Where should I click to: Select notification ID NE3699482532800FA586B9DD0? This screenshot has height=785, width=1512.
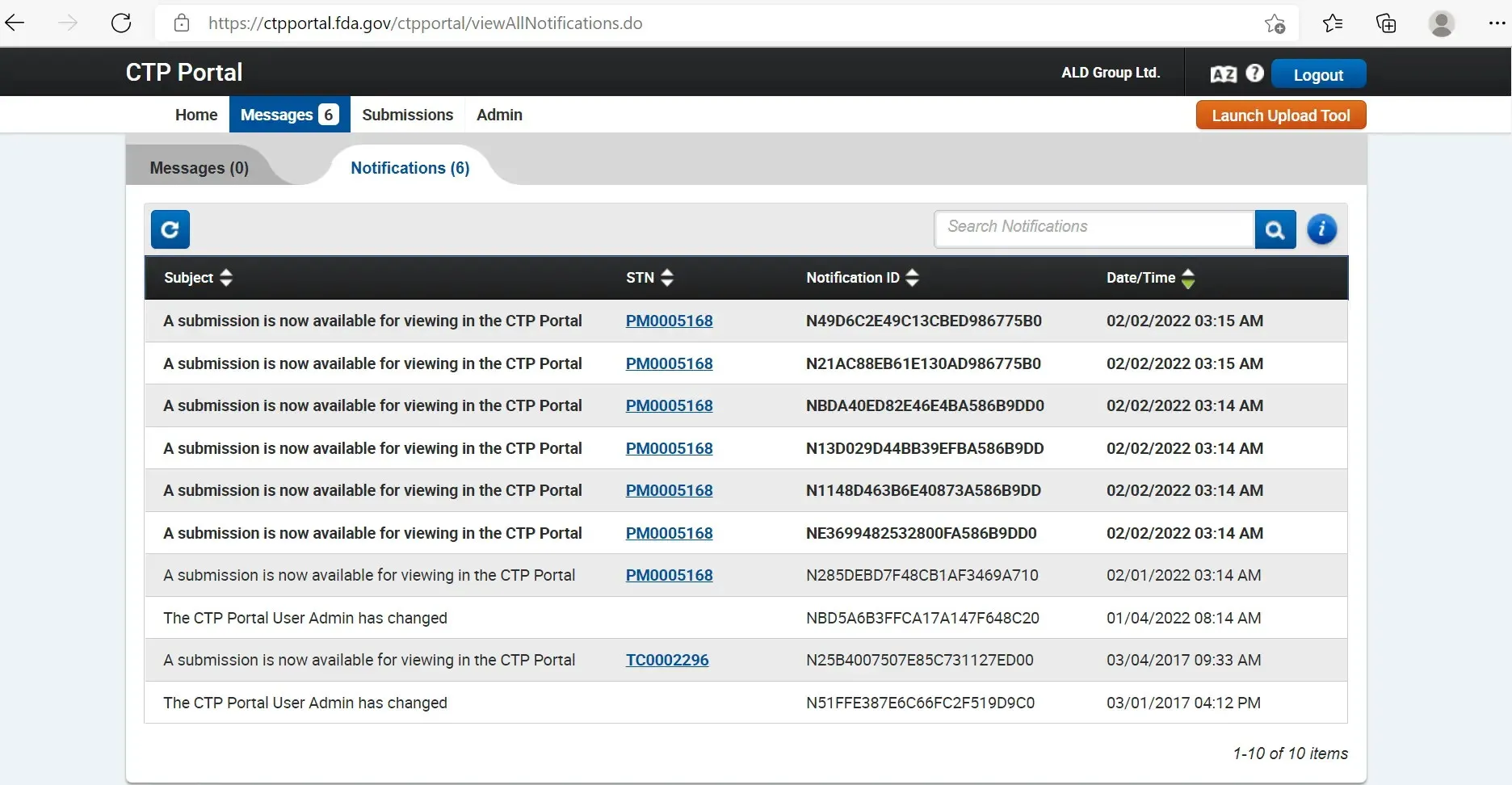point(922,533)
